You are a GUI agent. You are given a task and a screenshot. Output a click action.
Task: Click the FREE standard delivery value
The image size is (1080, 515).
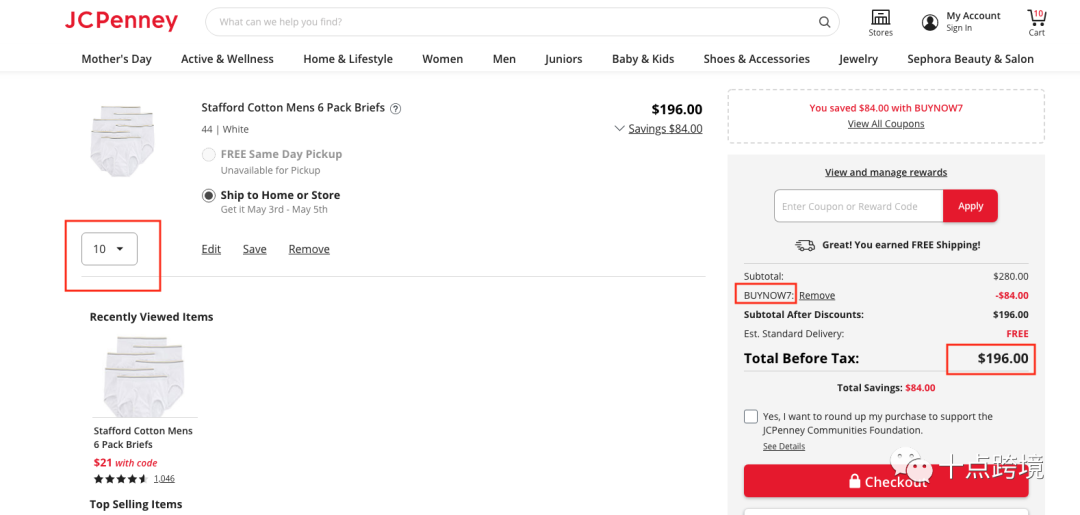tap(1017, 334)
